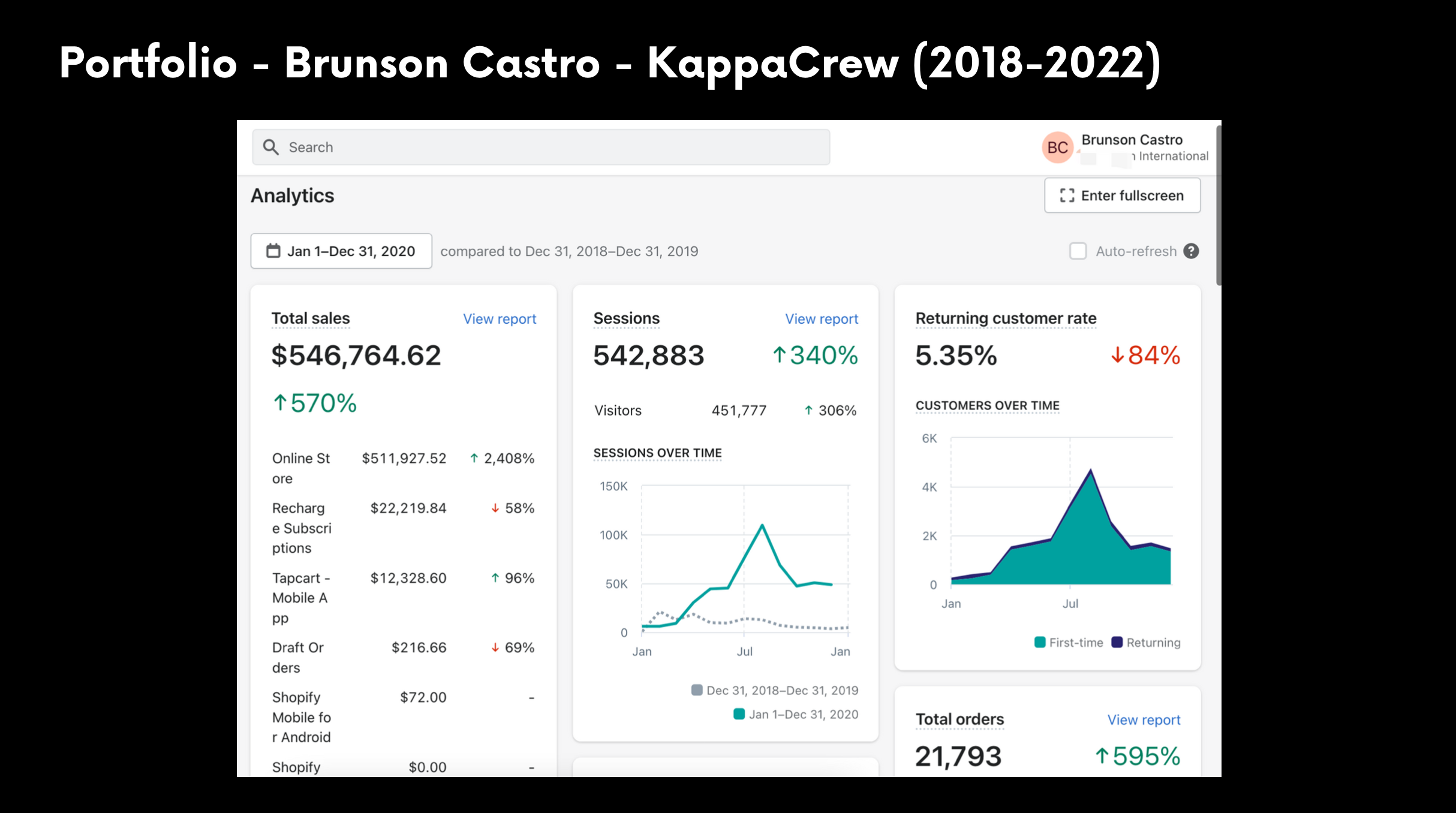Click the $22,219.84 Recharge Subscriptions amount
Image resolution: width=1456 pixels, height=813 pixels.
(408, 508)
